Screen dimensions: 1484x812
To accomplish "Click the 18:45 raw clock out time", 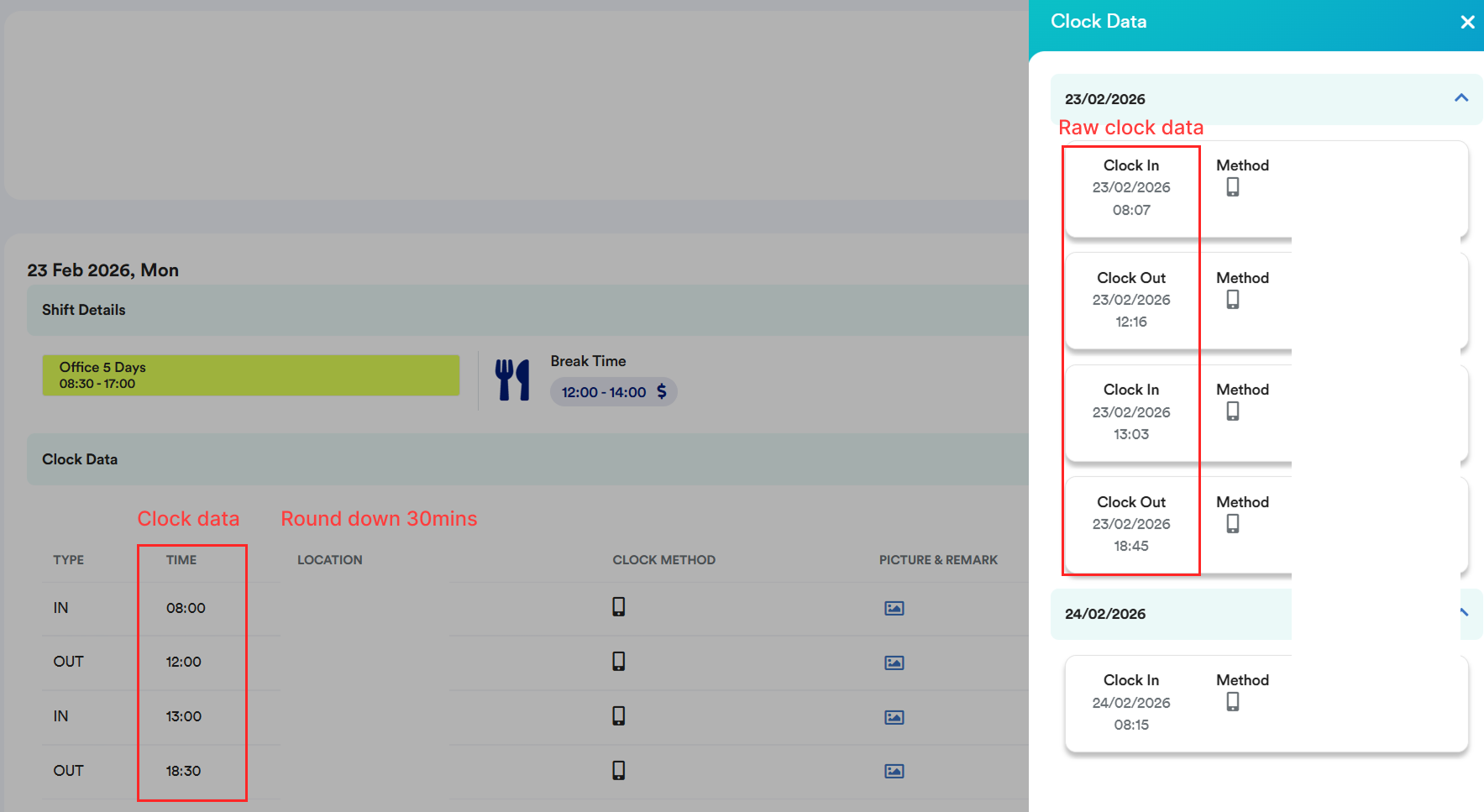I will click(1131, 546).
